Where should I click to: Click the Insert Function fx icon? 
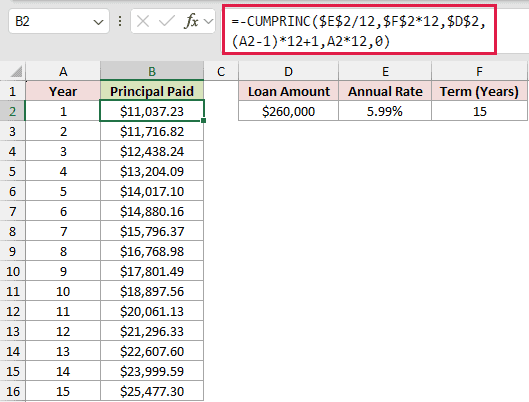191,21
